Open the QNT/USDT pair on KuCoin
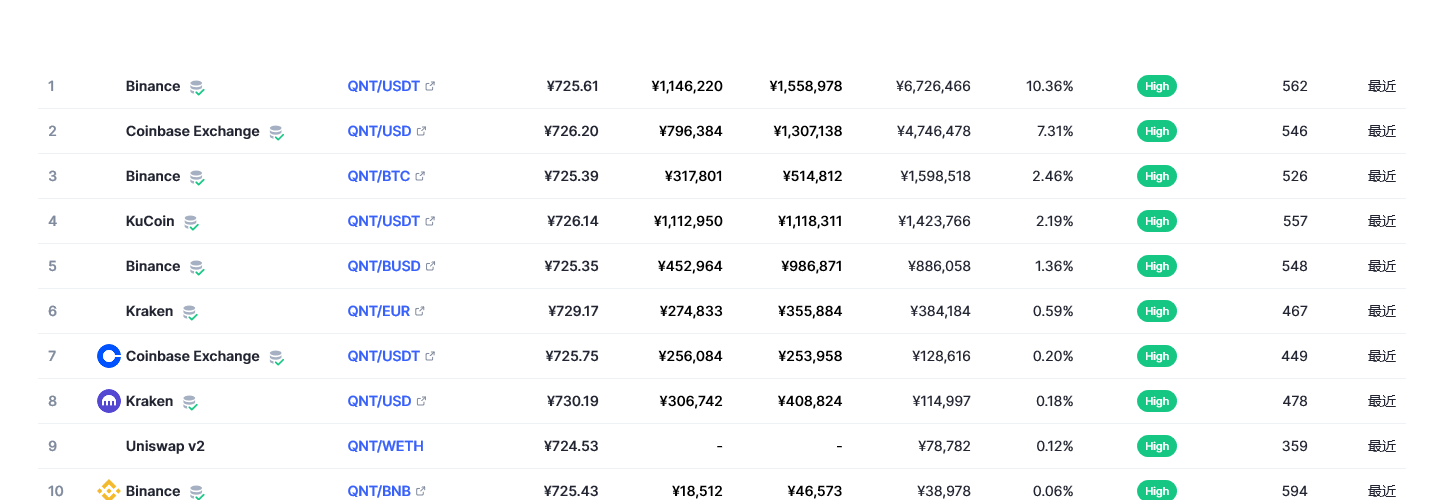Screen dimensions: 1450x500 [384, 221]
